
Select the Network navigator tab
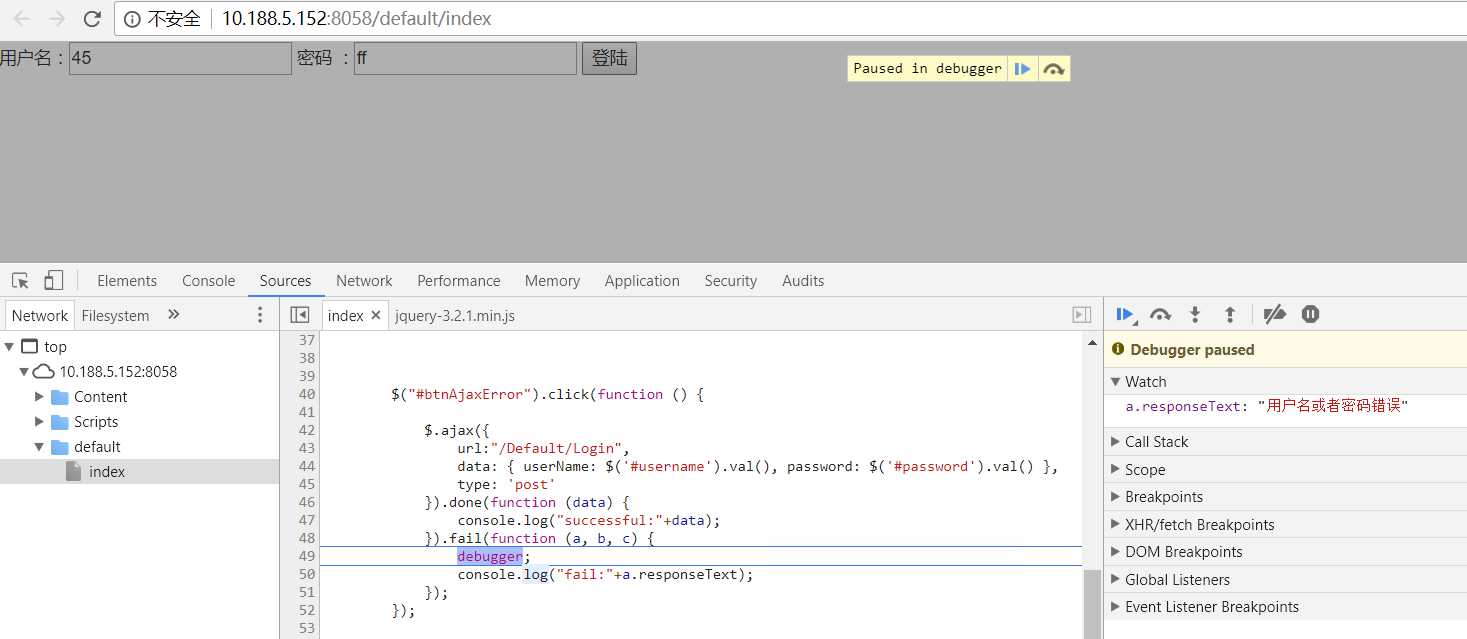pyautogui.click(x=40, y=315)
